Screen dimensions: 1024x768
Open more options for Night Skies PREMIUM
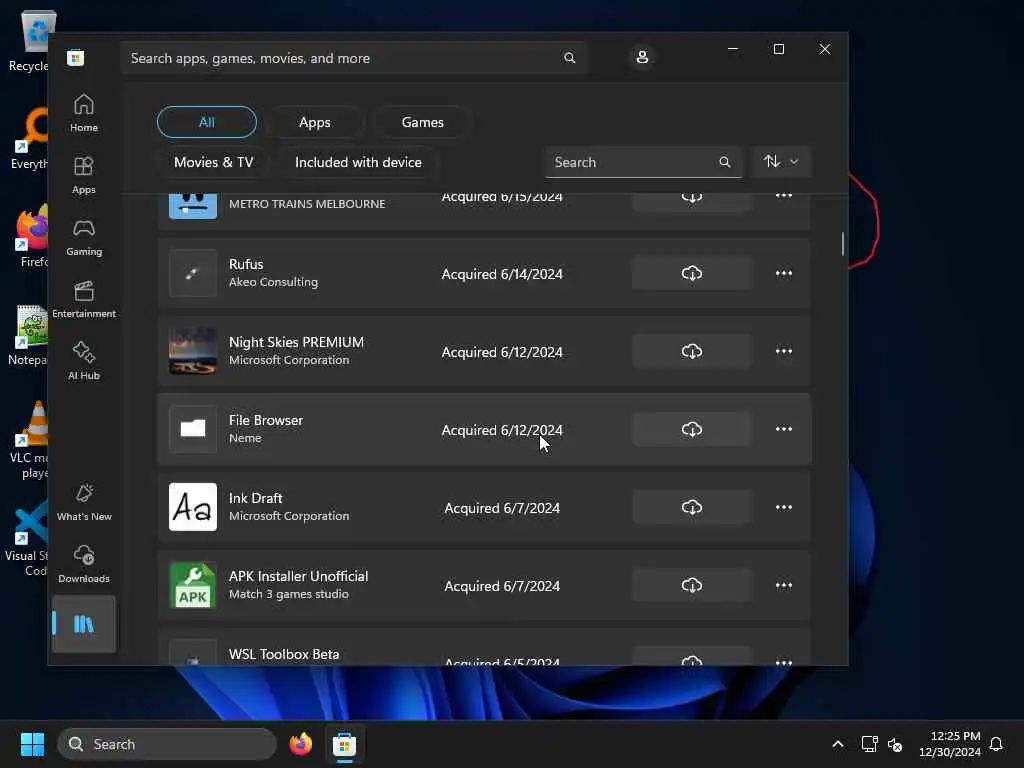tap(784, 351)
